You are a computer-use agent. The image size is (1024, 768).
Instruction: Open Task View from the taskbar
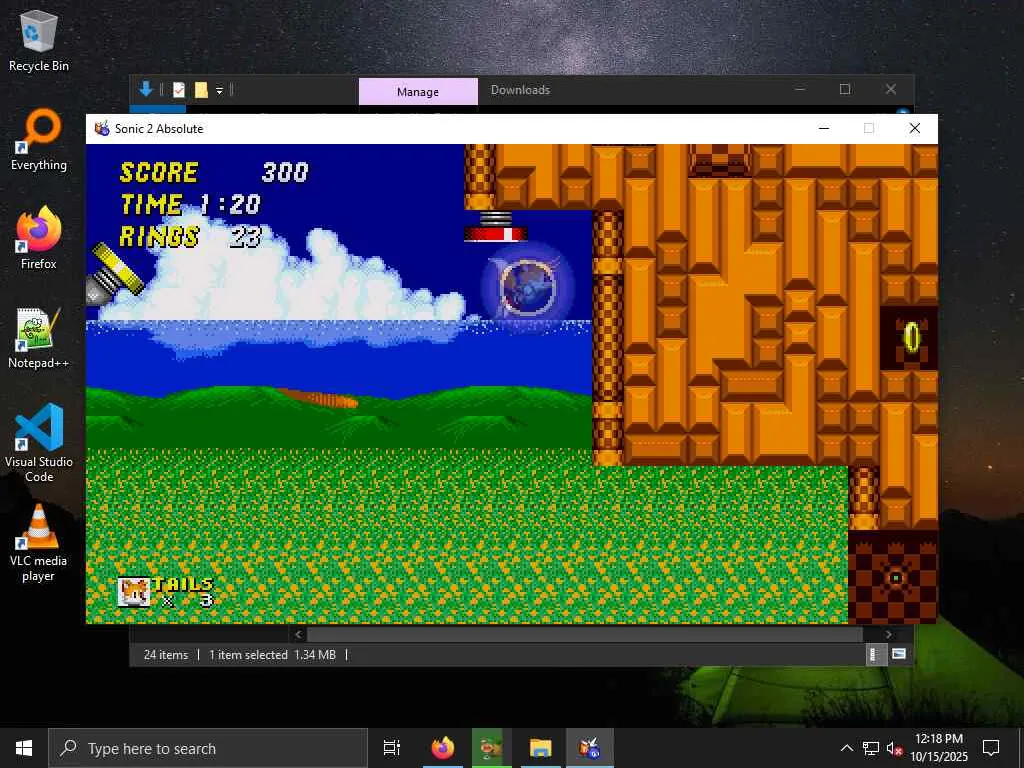coord(392,748)
